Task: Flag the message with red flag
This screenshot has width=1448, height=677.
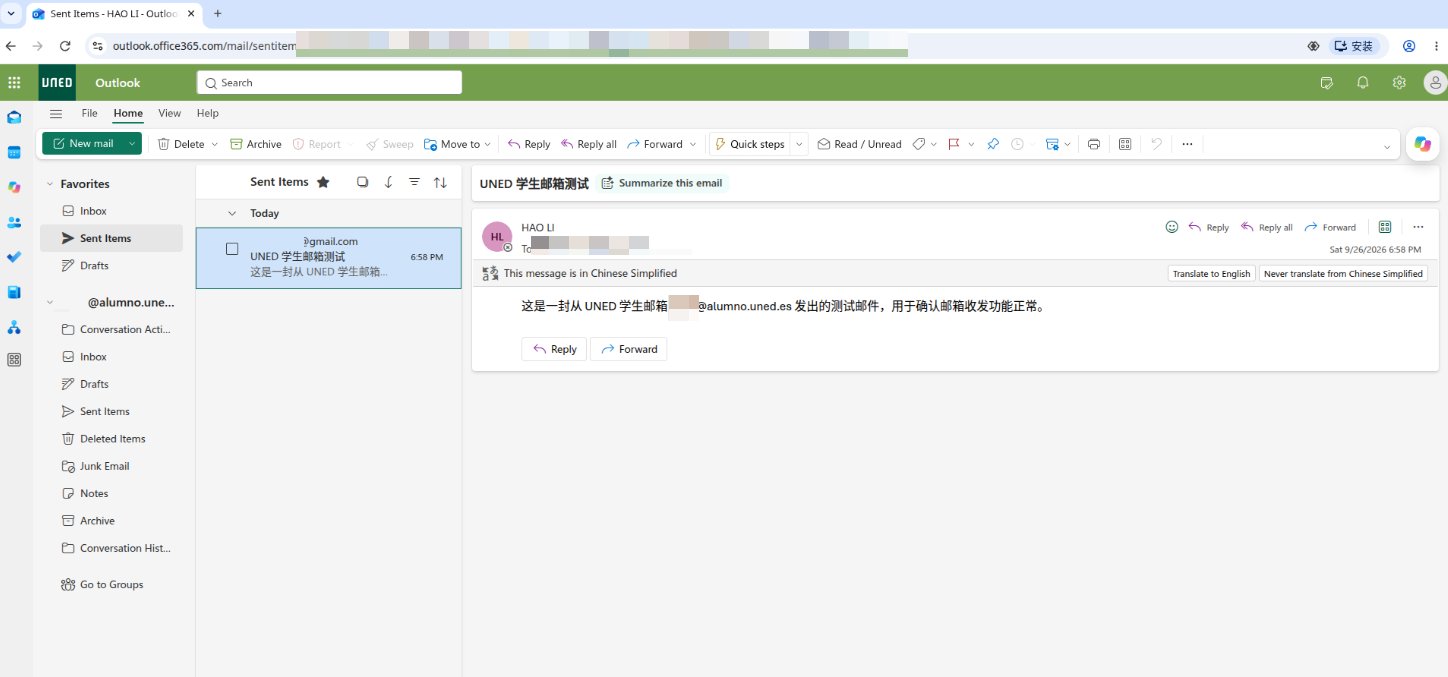Action: (953, 144)
